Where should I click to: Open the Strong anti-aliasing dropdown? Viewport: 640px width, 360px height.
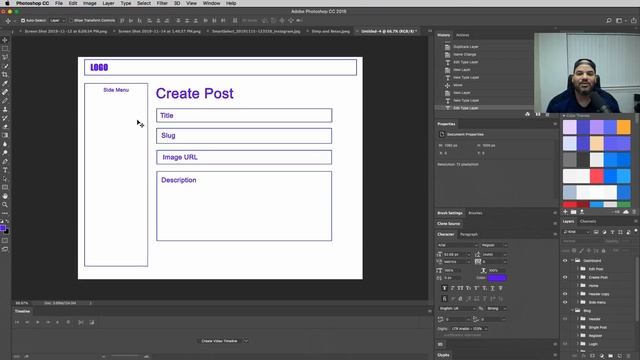(x=496, y=309)
